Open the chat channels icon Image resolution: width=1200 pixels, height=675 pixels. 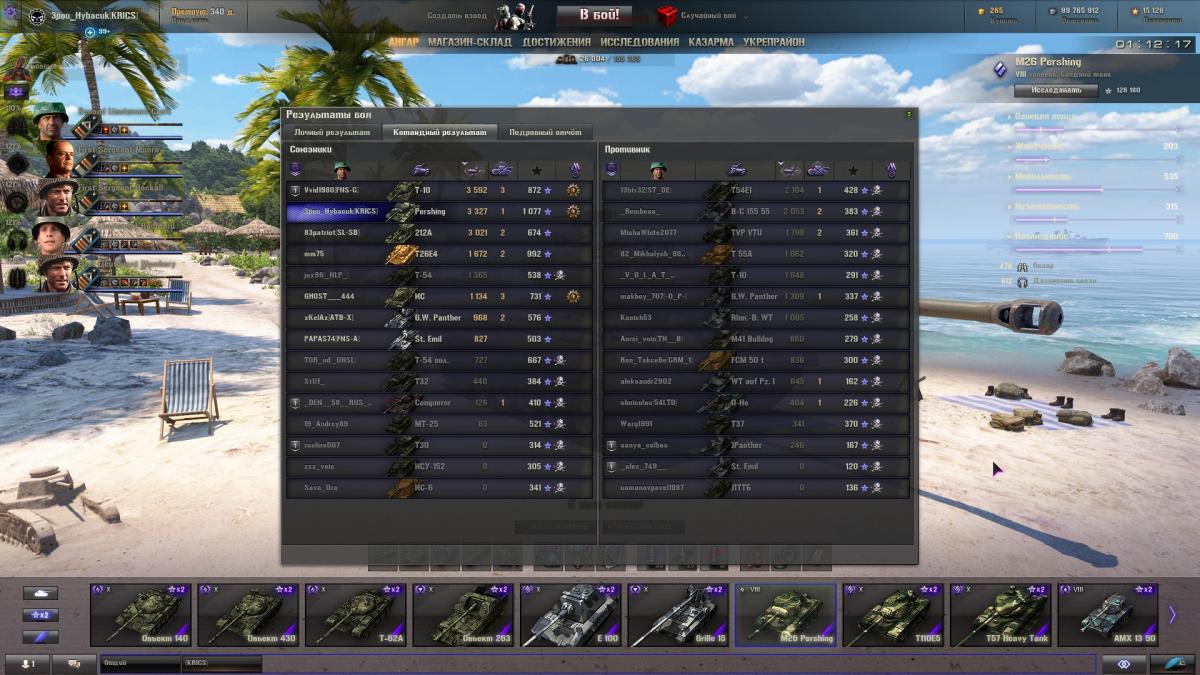click(x=74, y=663)
